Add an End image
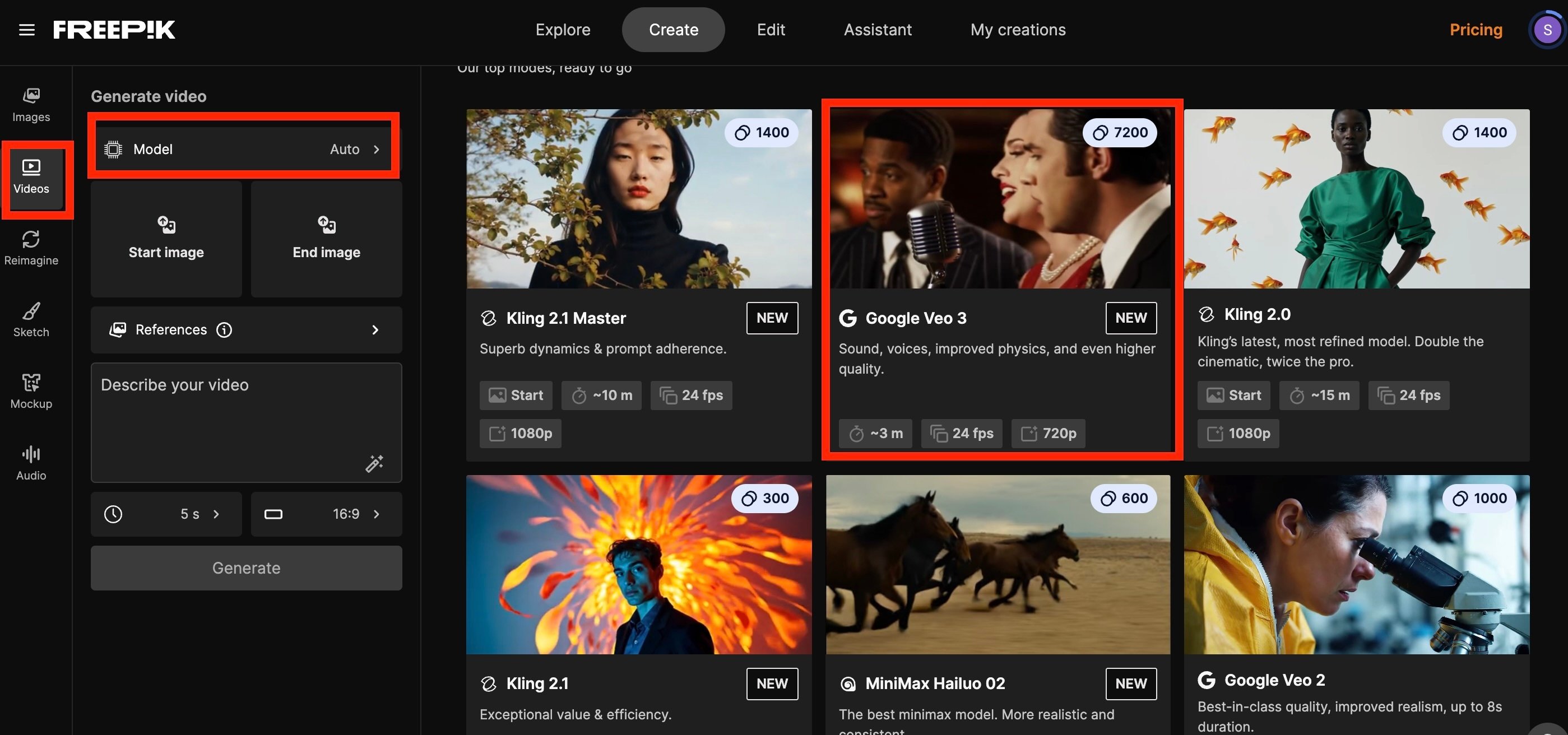Viewport: 1568px width, 735px height. [326, 239]
